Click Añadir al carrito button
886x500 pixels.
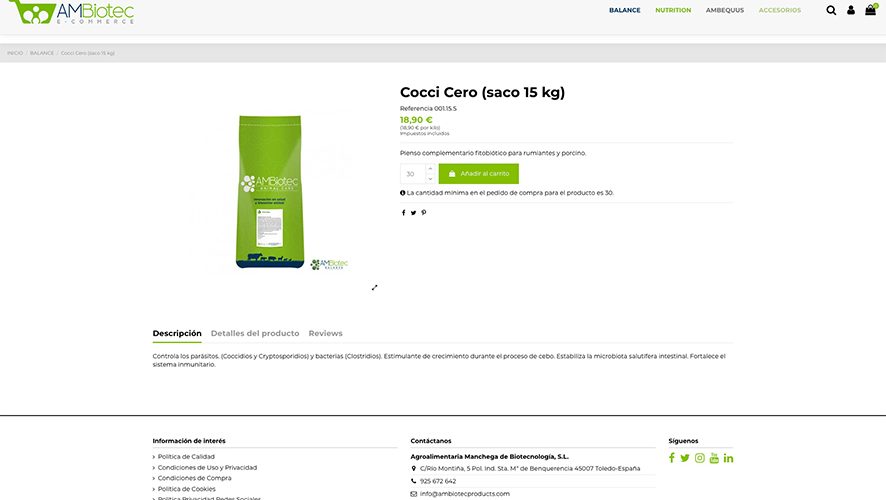[479, 173]
